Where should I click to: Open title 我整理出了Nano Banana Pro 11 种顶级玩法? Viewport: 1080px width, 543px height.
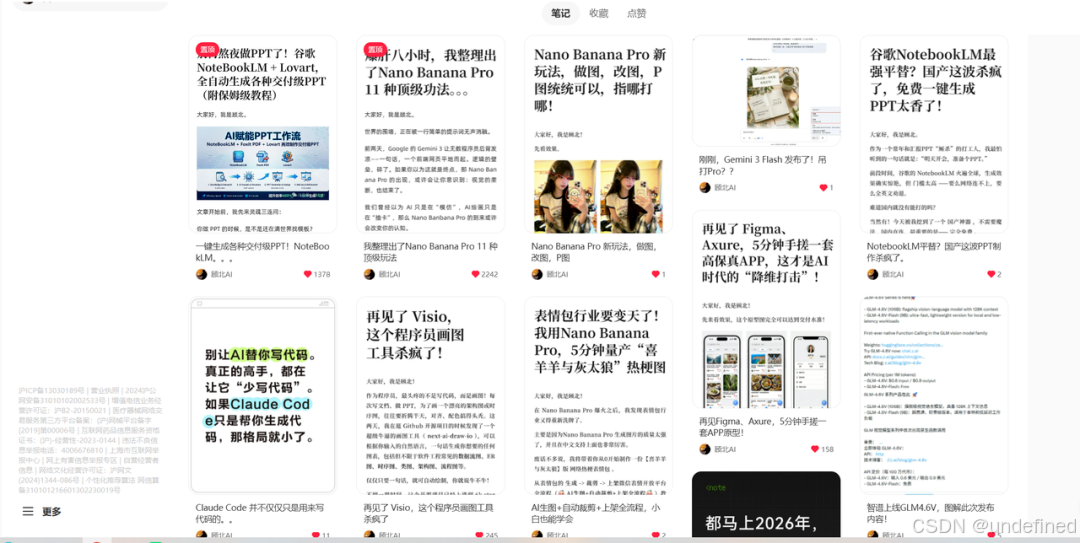coord(430,252)
